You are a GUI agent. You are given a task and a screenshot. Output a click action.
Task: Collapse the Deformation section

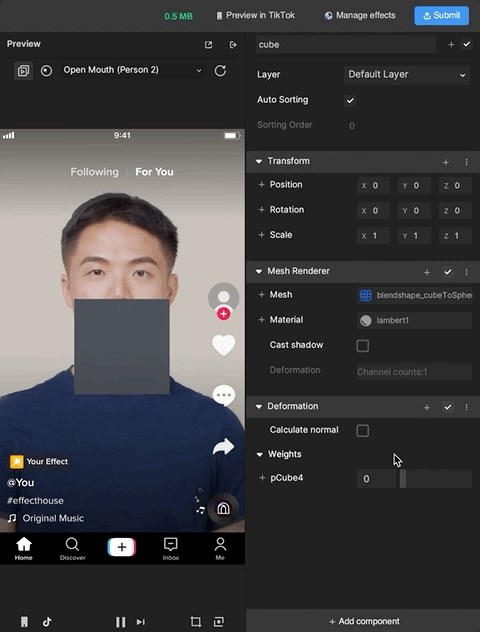click(x=259, y=407)
